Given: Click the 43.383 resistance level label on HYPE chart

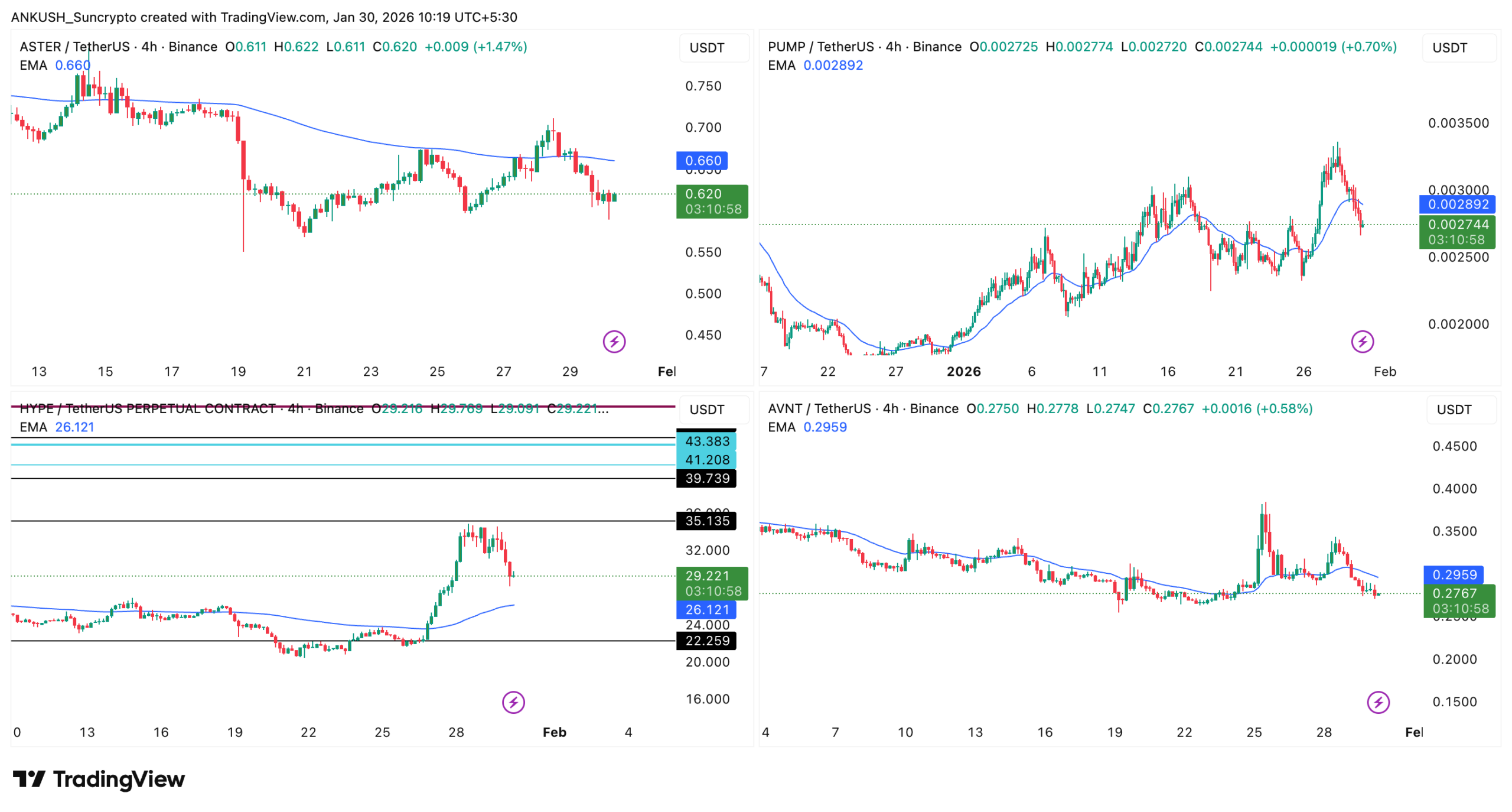Looking at the screenshot, I should (x=706, y=441).
